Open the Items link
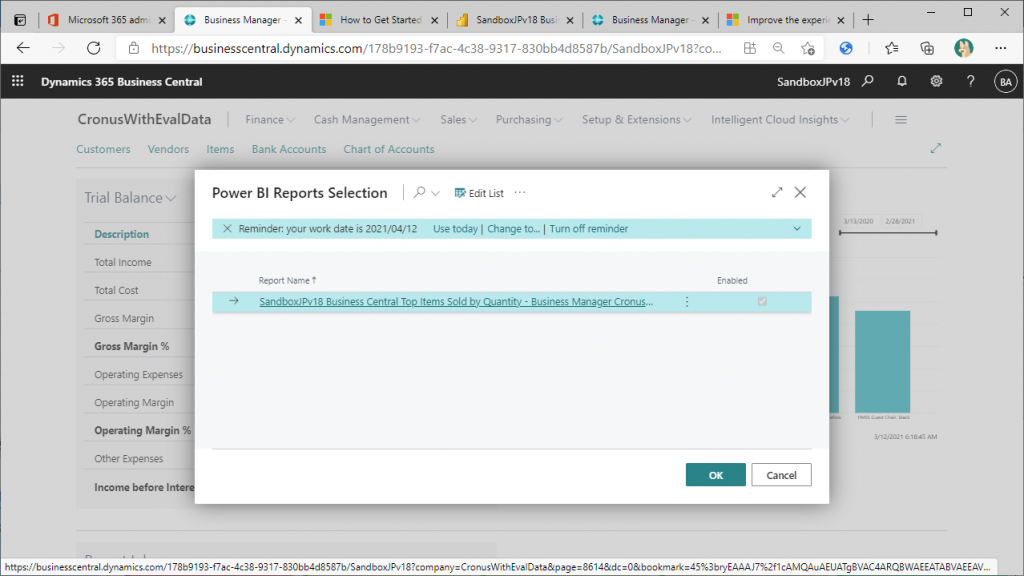The image size is (1024, 576). coord(220,149)
